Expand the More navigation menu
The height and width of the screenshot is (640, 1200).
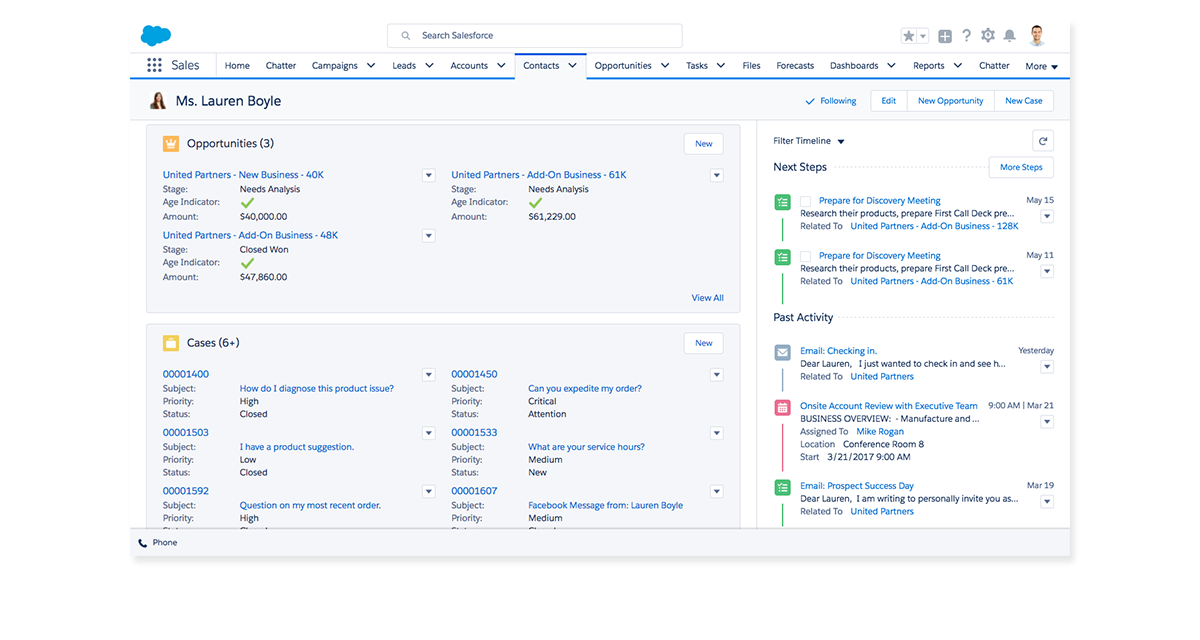coord(1041,67)
